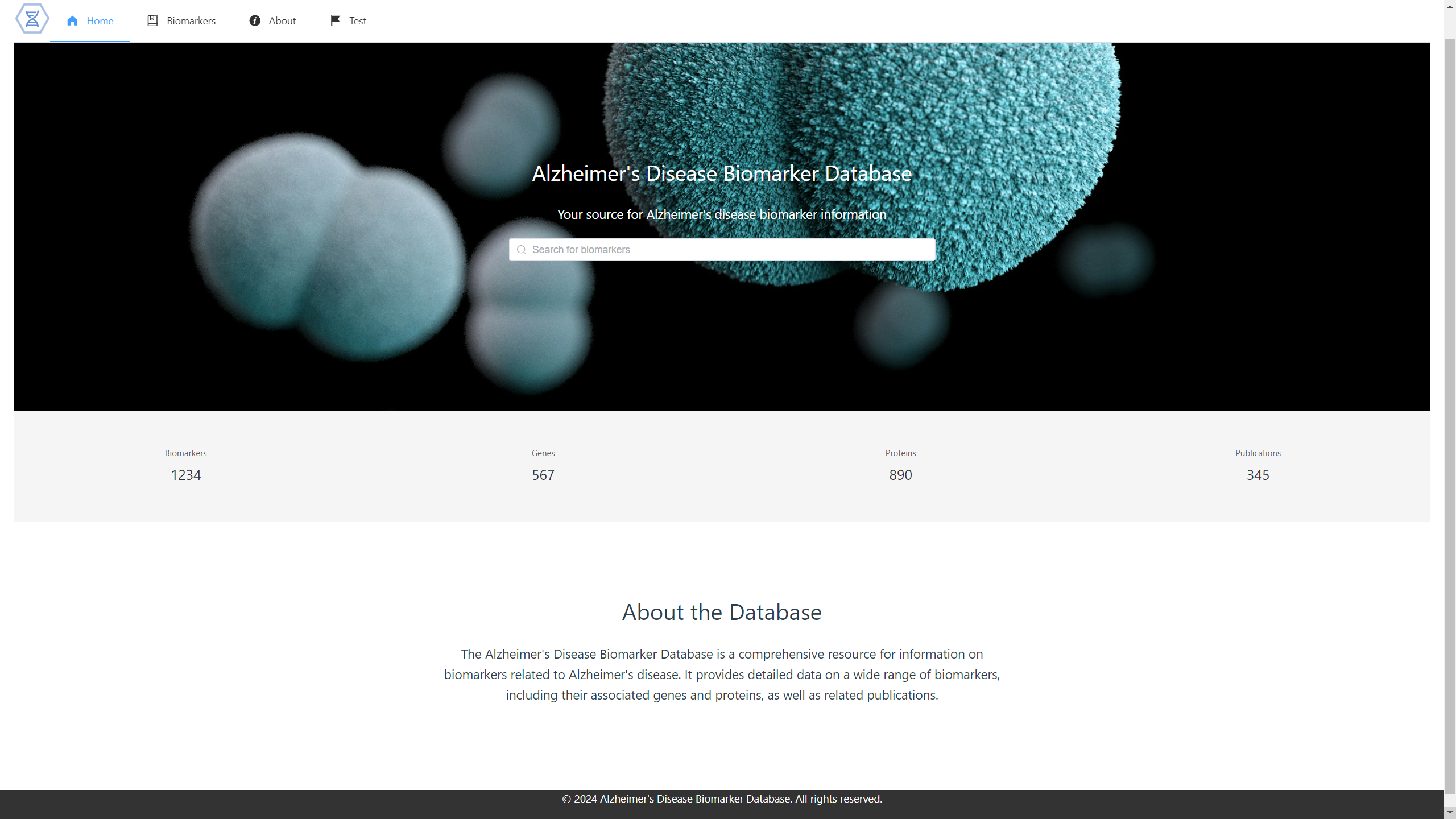Open the Home menu tab
Screen dimensions: 1456x819
point(90,21)
